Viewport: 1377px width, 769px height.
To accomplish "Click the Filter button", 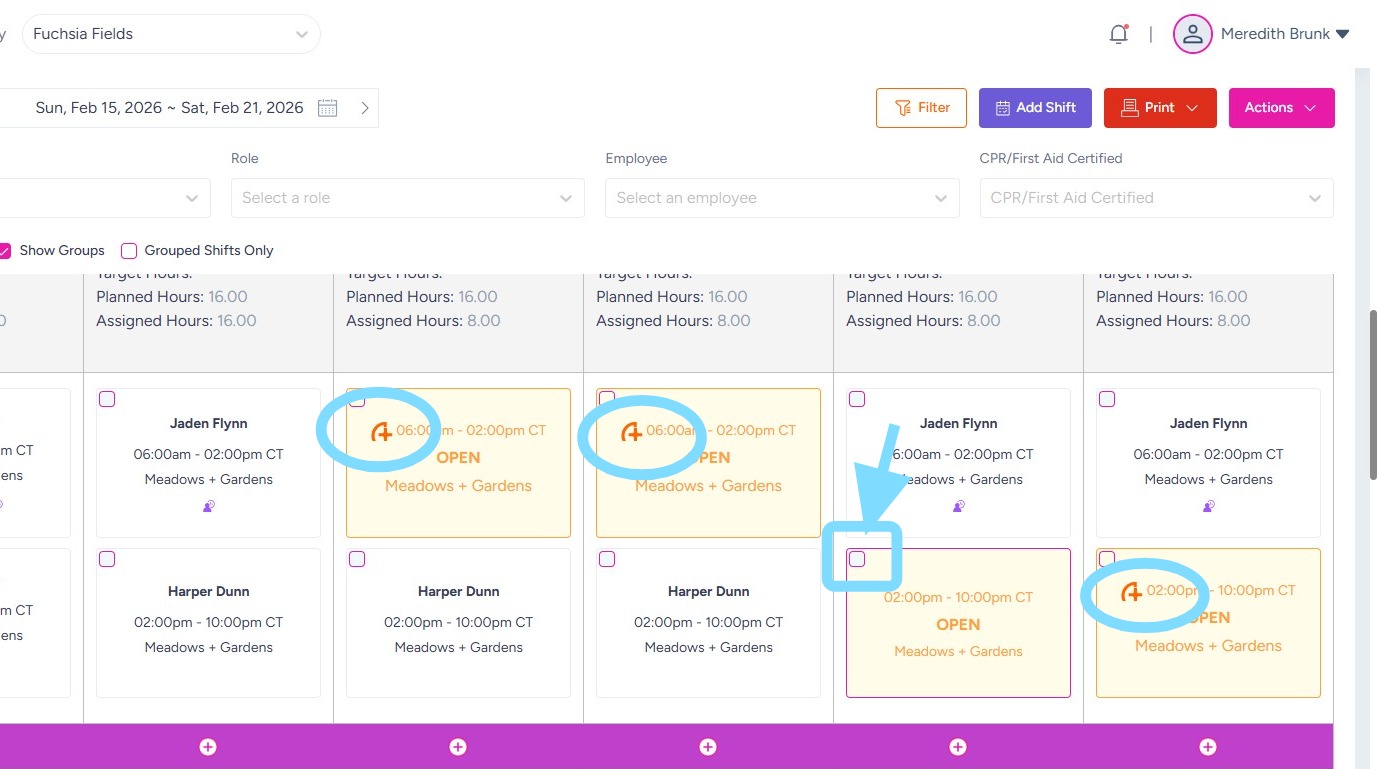I will [x=921, y=108].
